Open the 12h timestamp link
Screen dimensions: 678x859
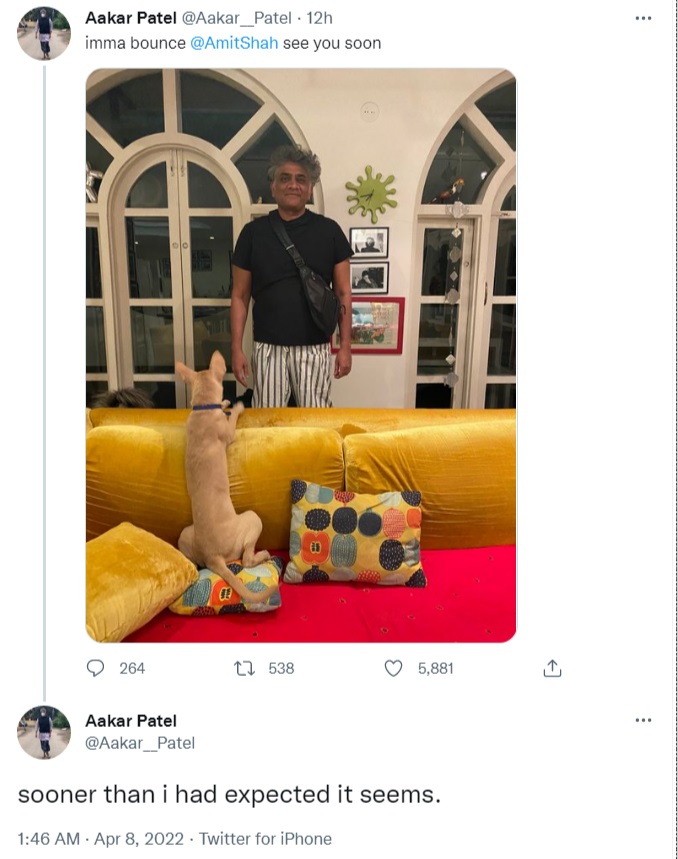click(319, 18)
